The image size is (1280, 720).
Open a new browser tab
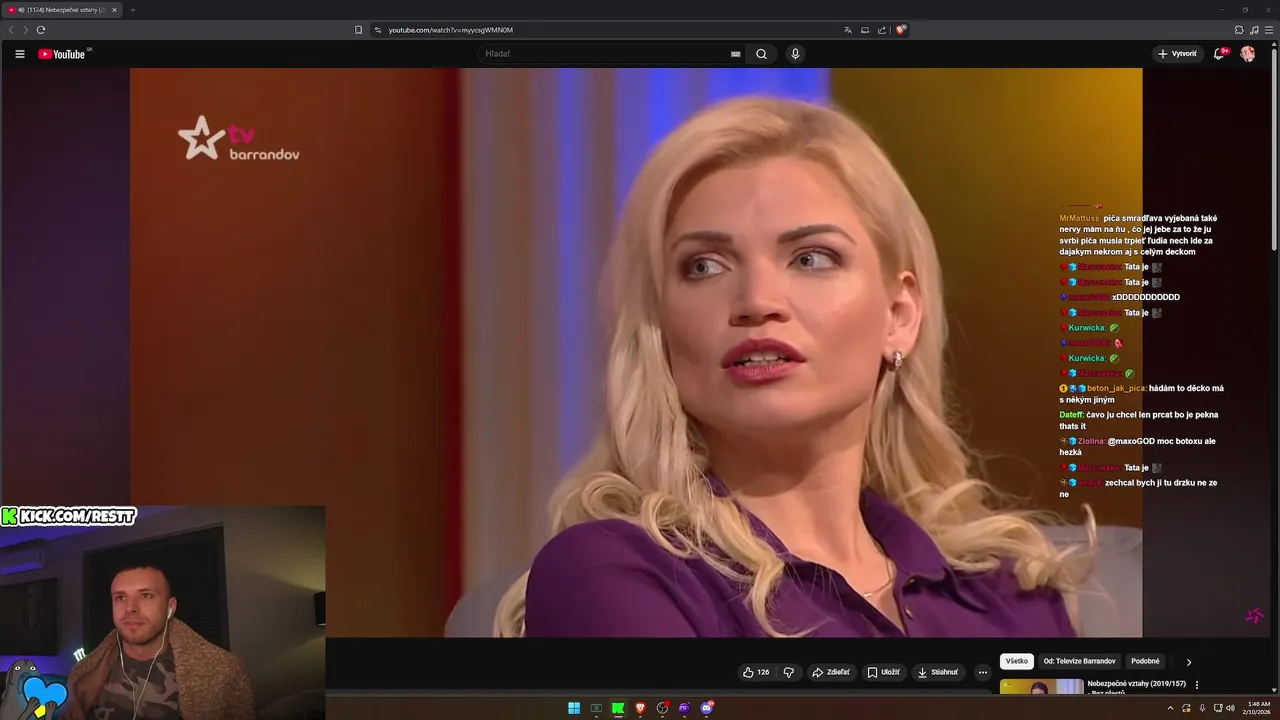pyautogui.click(x=132, y=10)
